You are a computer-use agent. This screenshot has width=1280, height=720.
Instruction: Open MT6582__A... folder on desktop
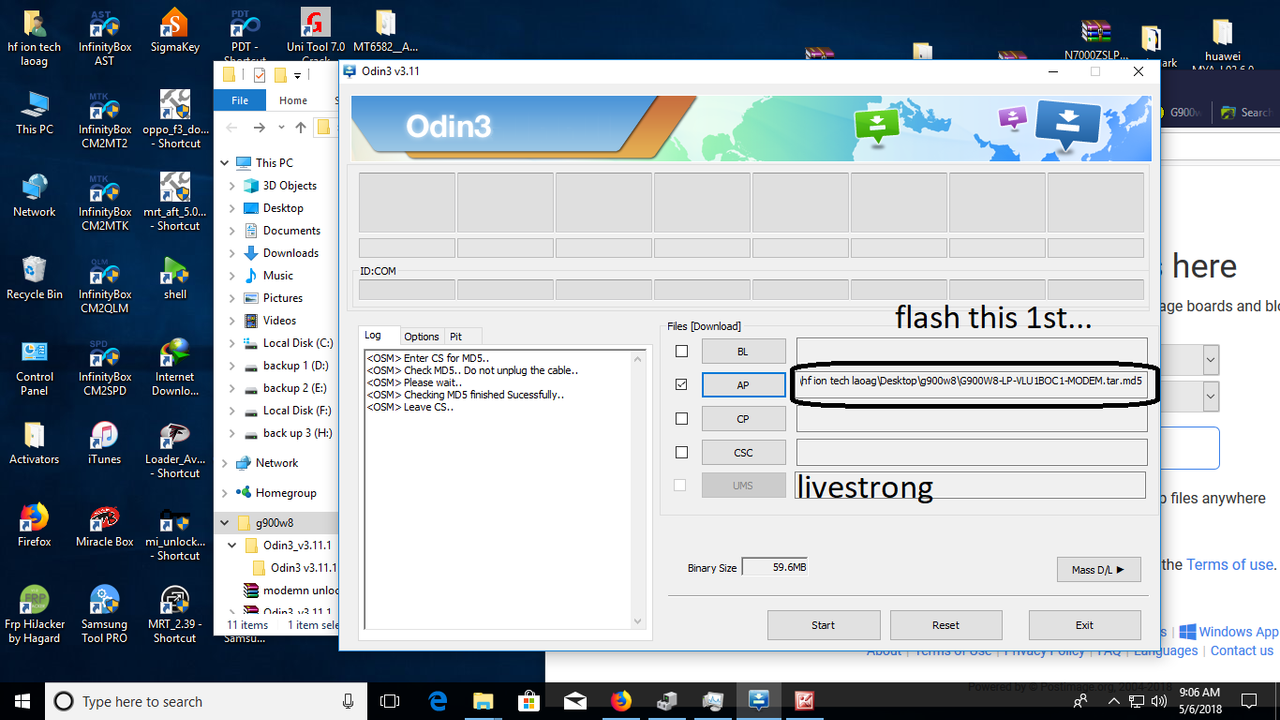click(386, 32)
